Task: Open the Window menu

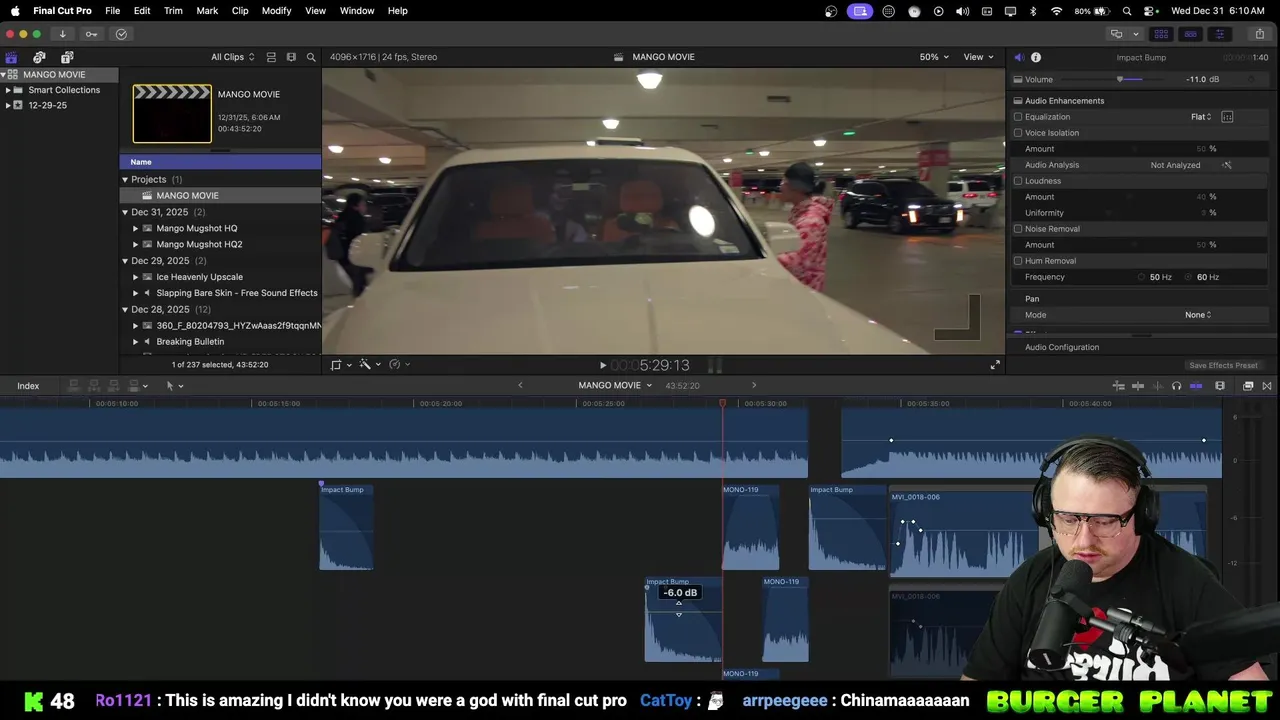Action: coord(357,11)
